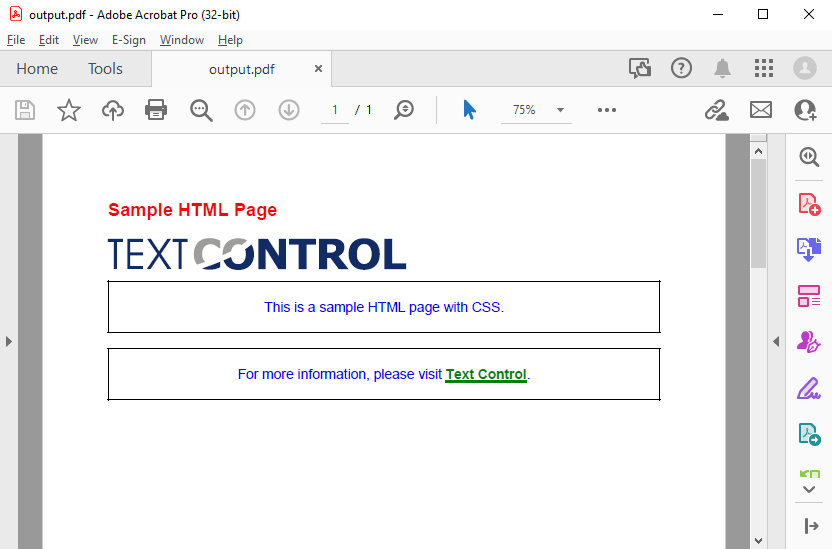Upload to cloud icon in toolbar
This screenshot has width=832, height=549.
[x=112, y=110]
